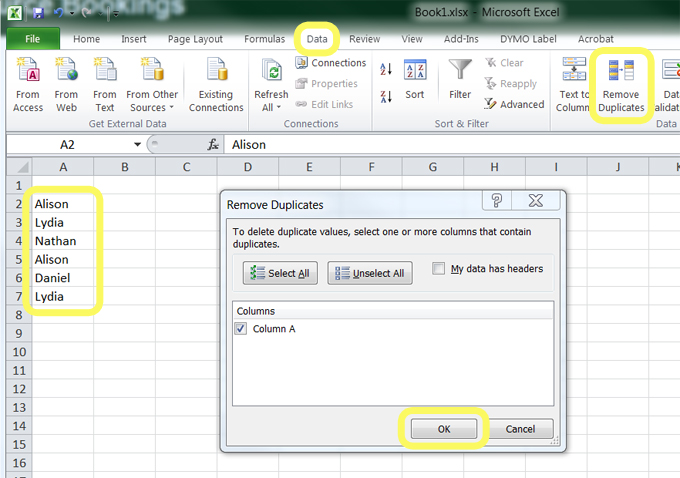
Task: Enable My data has headers checkbox
Action: click(x=439, y=269)
